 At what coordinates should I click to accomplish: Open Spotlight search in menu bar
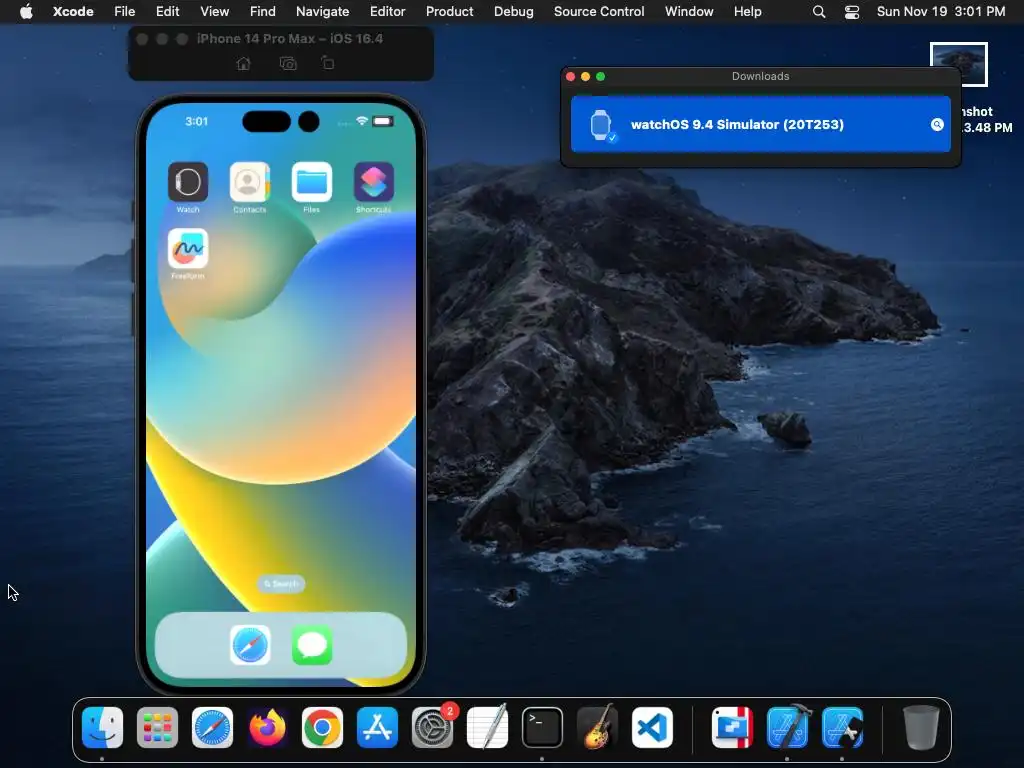[819, 12]
